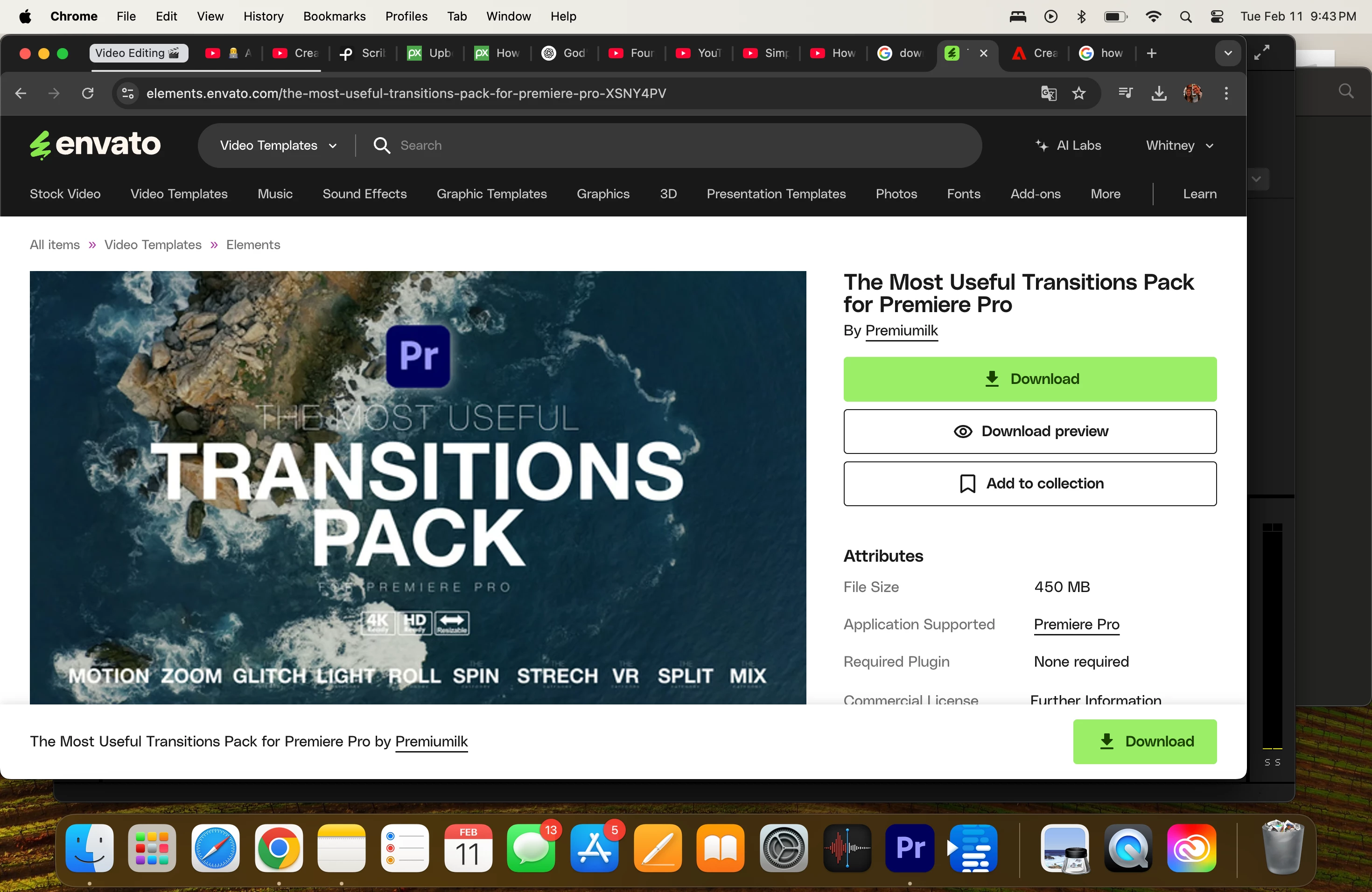Screen dimensions: 1372x892
Task: Open the Chrome three-dot menu
Action: click(1226, 93)
